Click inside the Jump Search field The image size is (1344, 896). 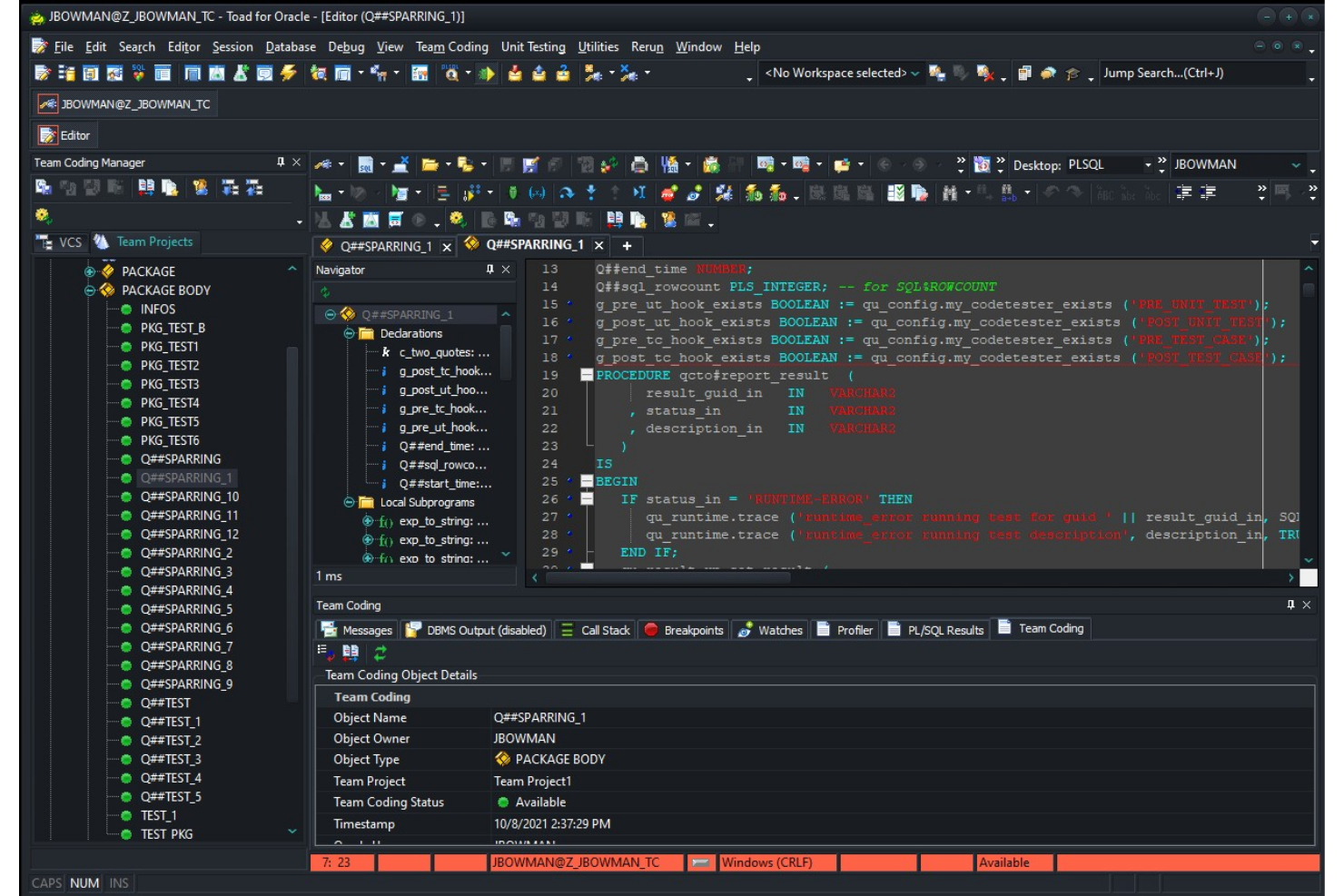(x=1181, y=73)
